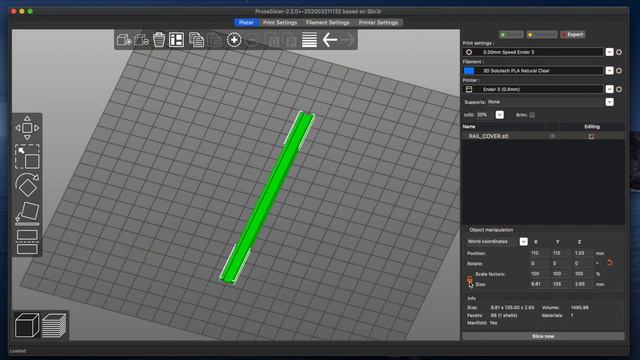Select Advanced mode
This screenshot has height=360, width=640.
click(542, 35)
